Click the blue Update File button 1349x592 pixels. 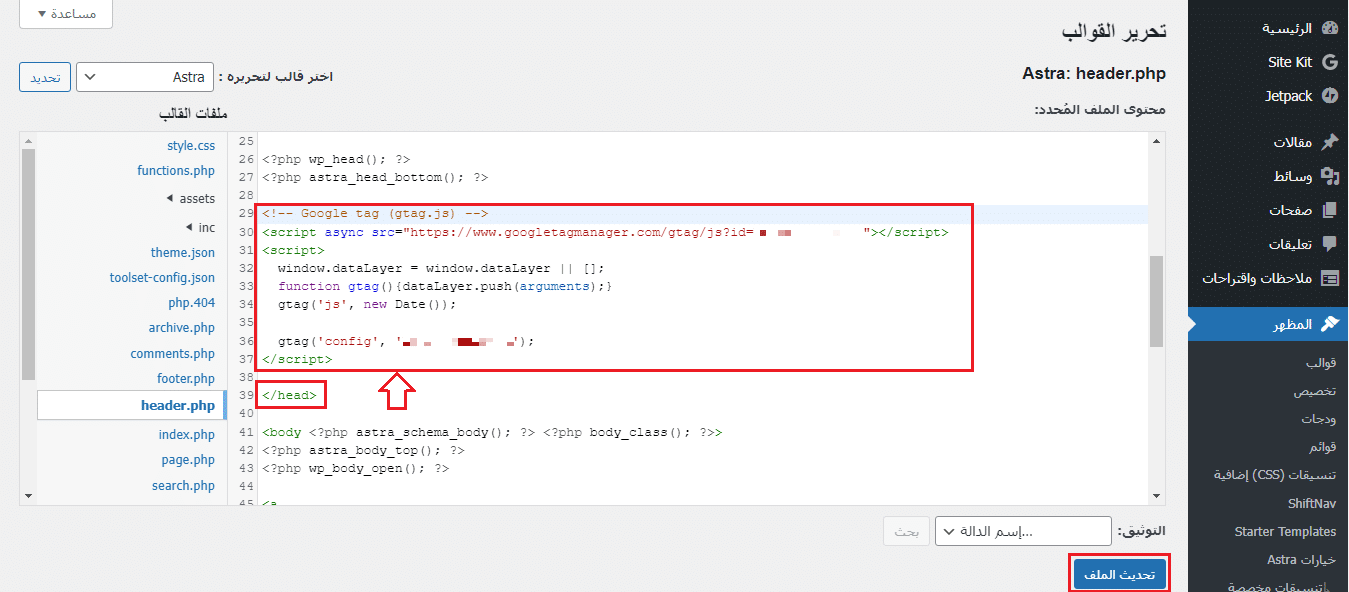click(1119, 575)
